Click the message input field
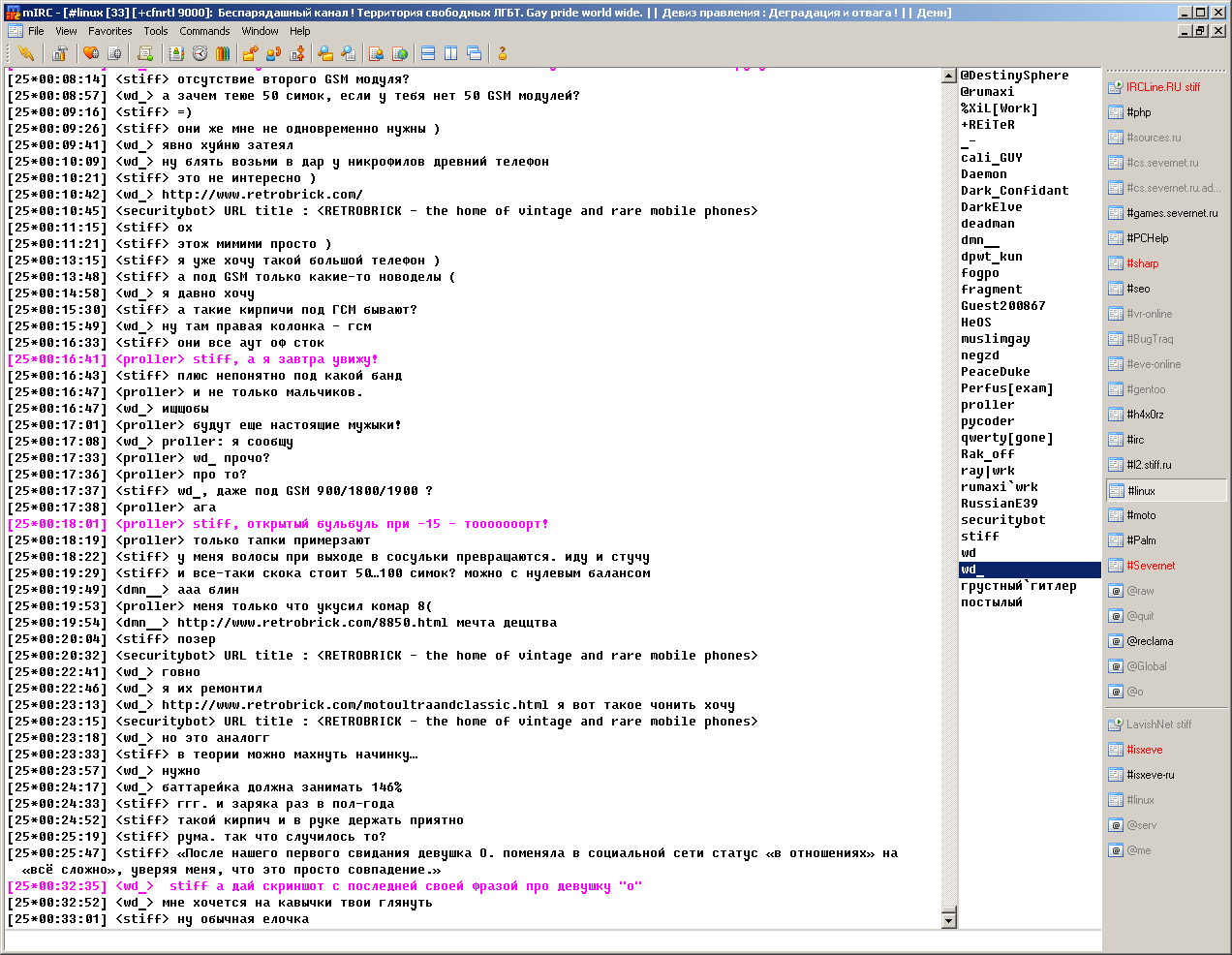Screen dimensions: 1232x955 [x=550, y=940]
